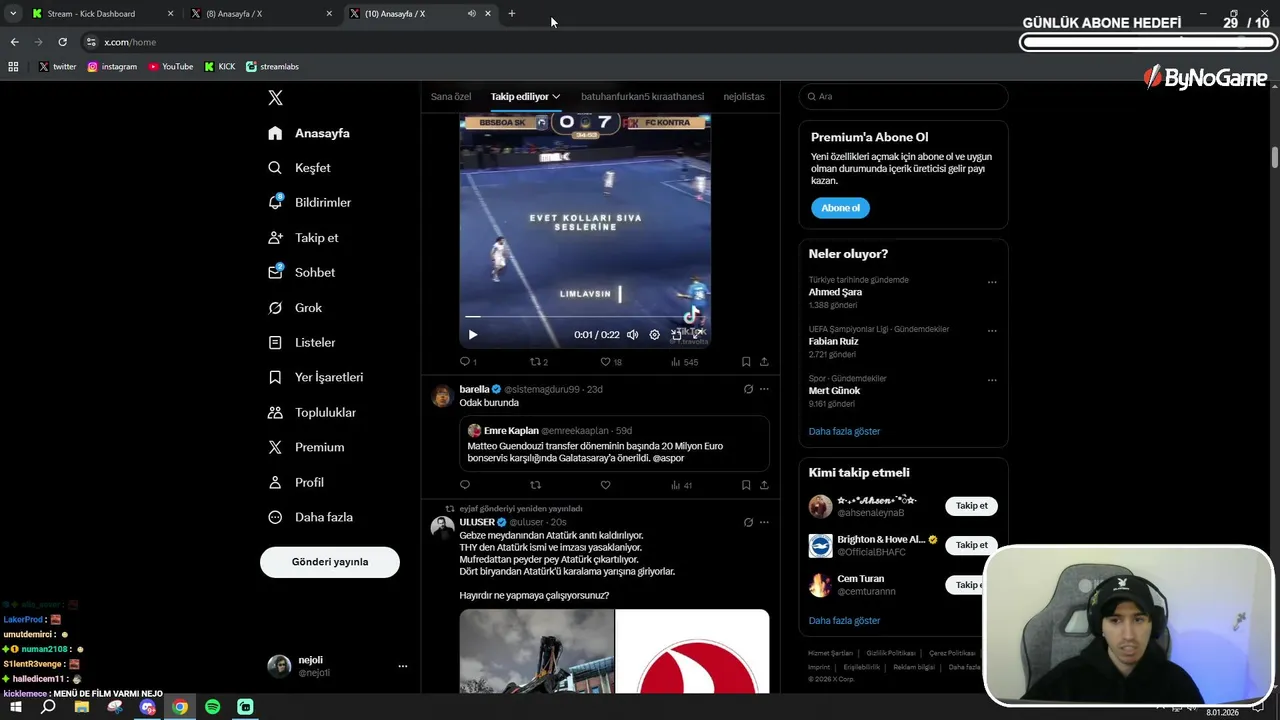The width and height of the screenshot is (1280, 720).
Task: Like the video post with 18 likes
Action: (611, 362)
